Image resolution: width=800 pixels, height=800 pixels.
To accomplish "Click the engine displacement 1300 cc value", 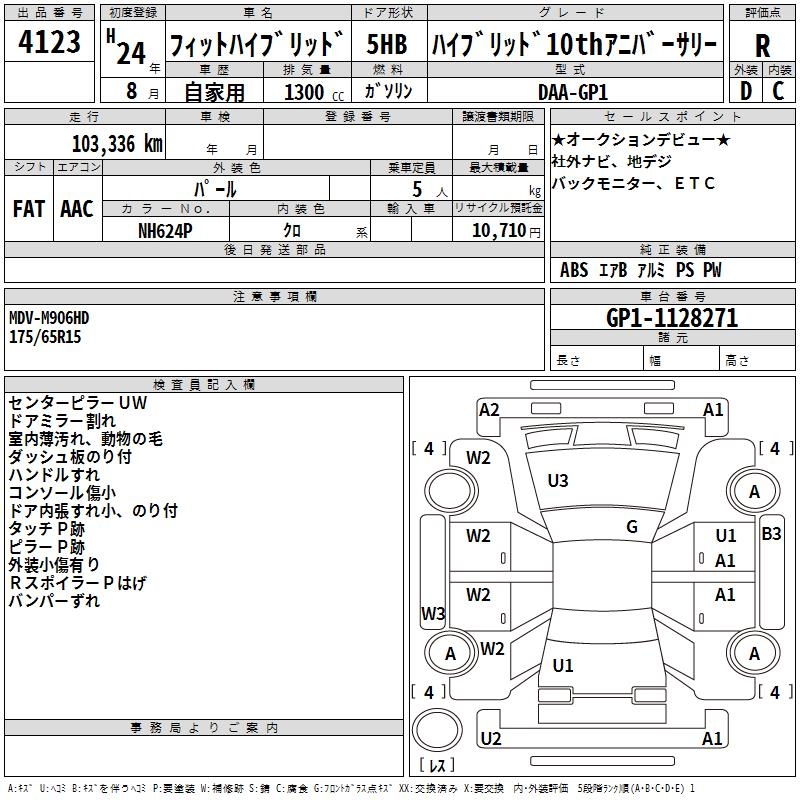I will 309,92.
